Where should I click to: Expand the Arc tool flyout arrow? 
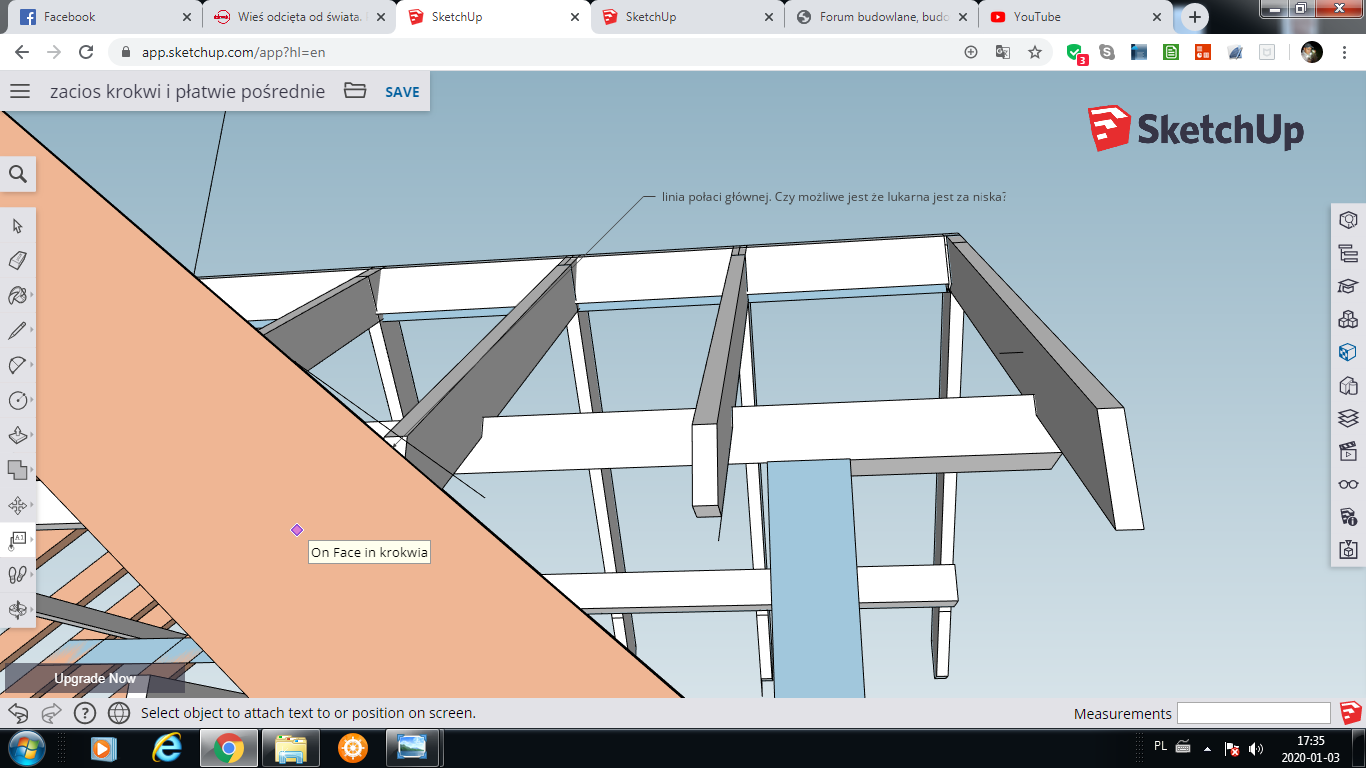point(32,365)
